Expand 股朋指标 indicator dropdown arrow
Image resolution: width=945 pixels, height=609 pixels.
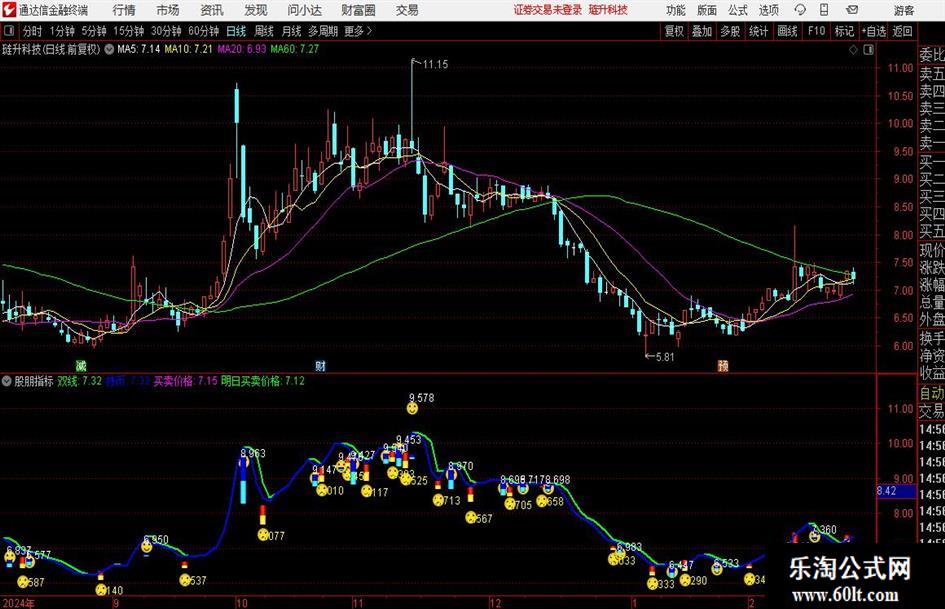tap(7, 381)
